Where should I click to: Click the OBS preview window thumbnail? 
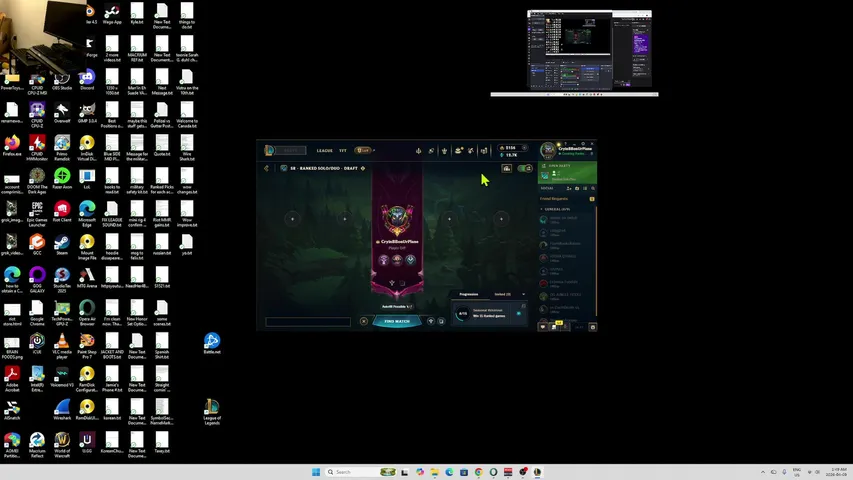click(590, 49)
